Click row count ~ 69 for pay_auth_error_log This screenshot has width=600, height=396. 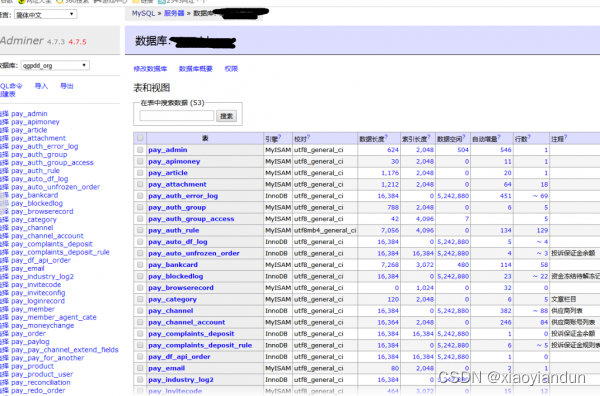point(540,196)
